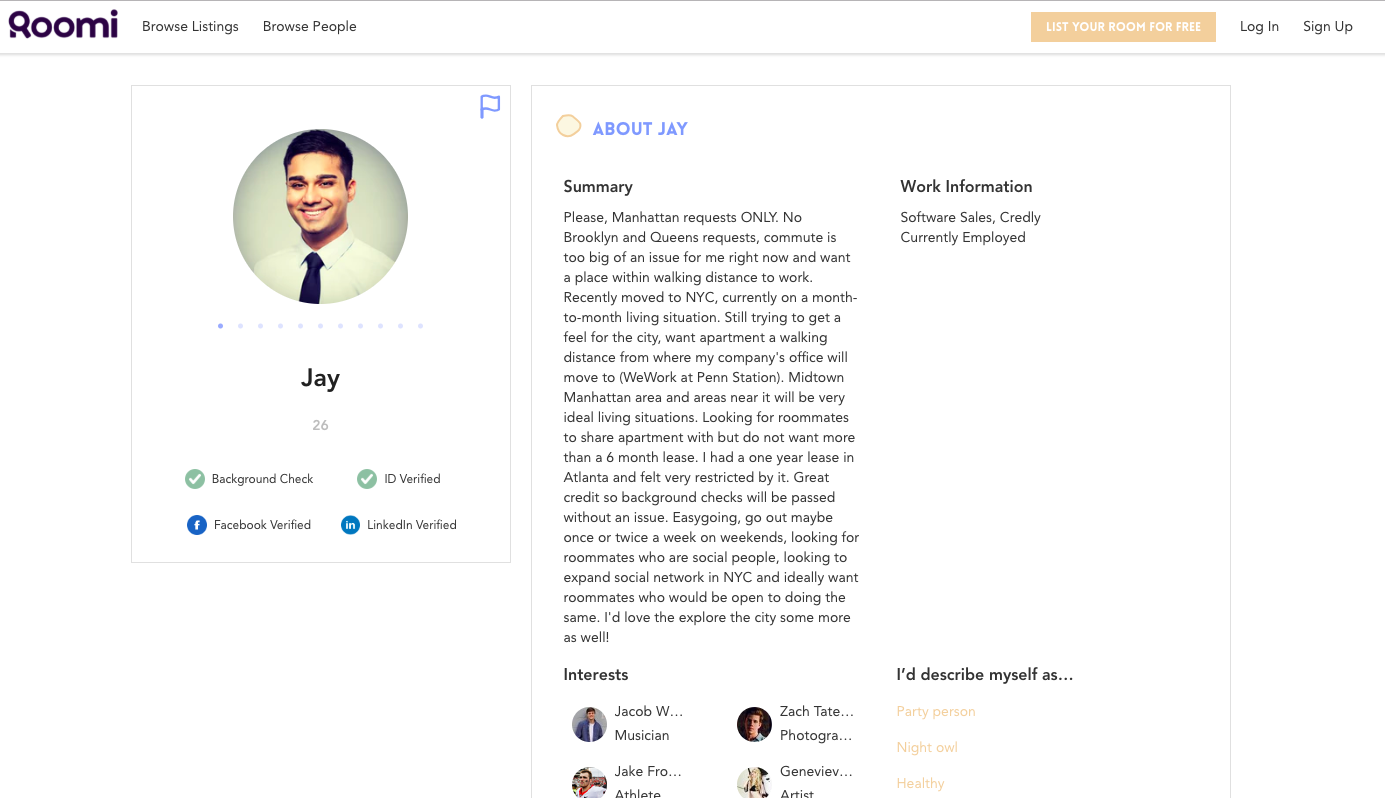This screenshot has height=798, width=1385.
Task: Click Jay's main profile photo
Action: (320, 216)
